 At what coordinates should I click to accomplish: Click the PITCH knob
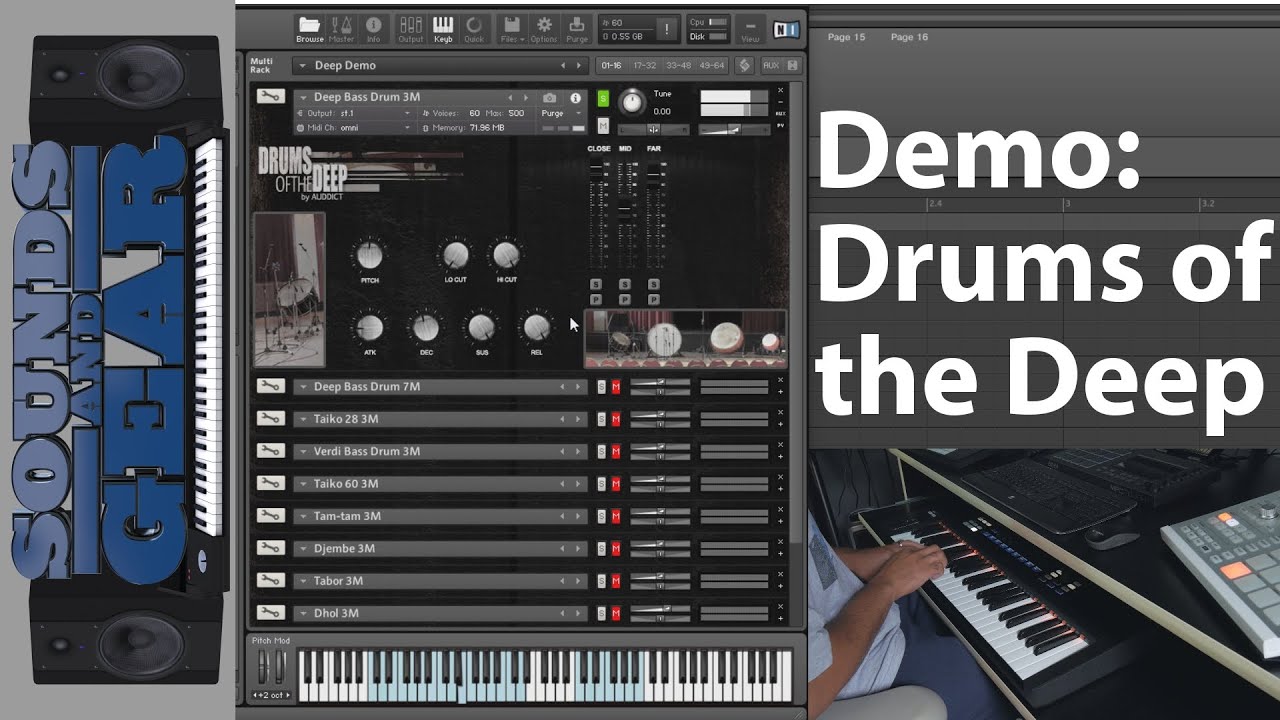tap(369, 256)
